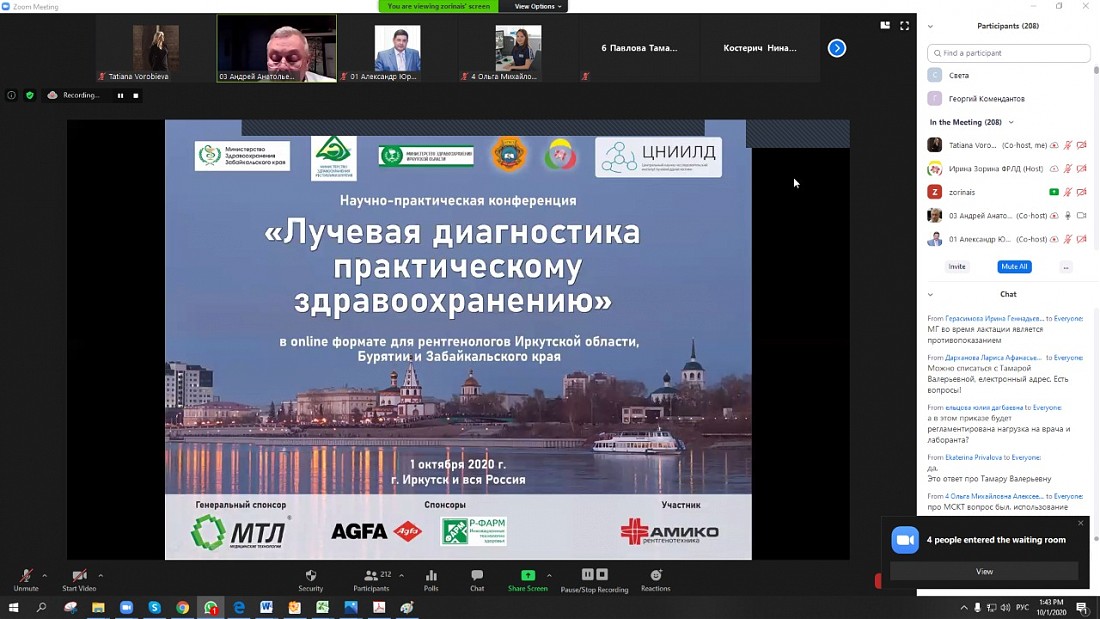The width and height of the screenshot is (1100, 619).
Task: Open the audio options arrow next to Unmute
Action: point(45,575)
